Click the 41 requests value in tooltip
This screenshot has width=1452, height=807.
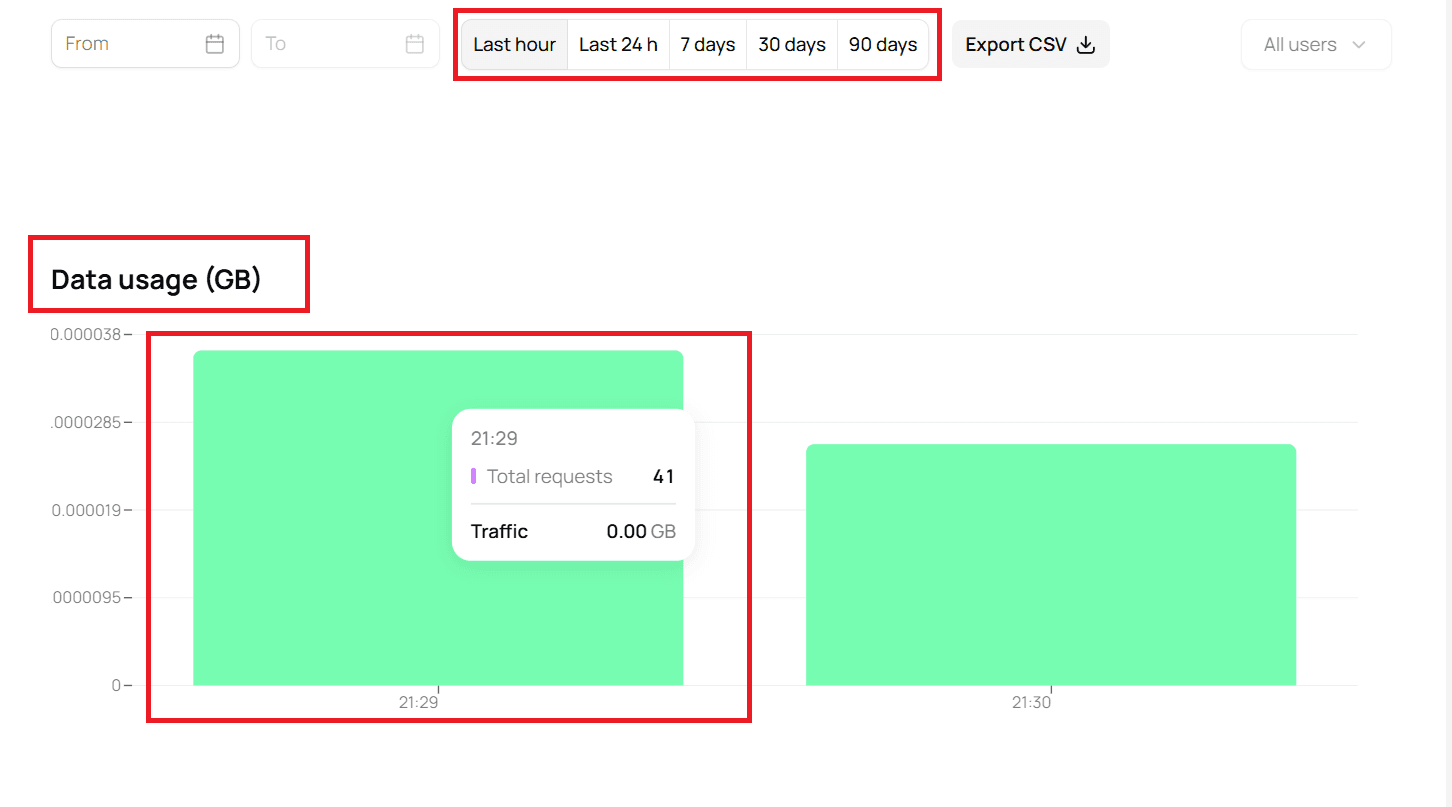[663, 477]
